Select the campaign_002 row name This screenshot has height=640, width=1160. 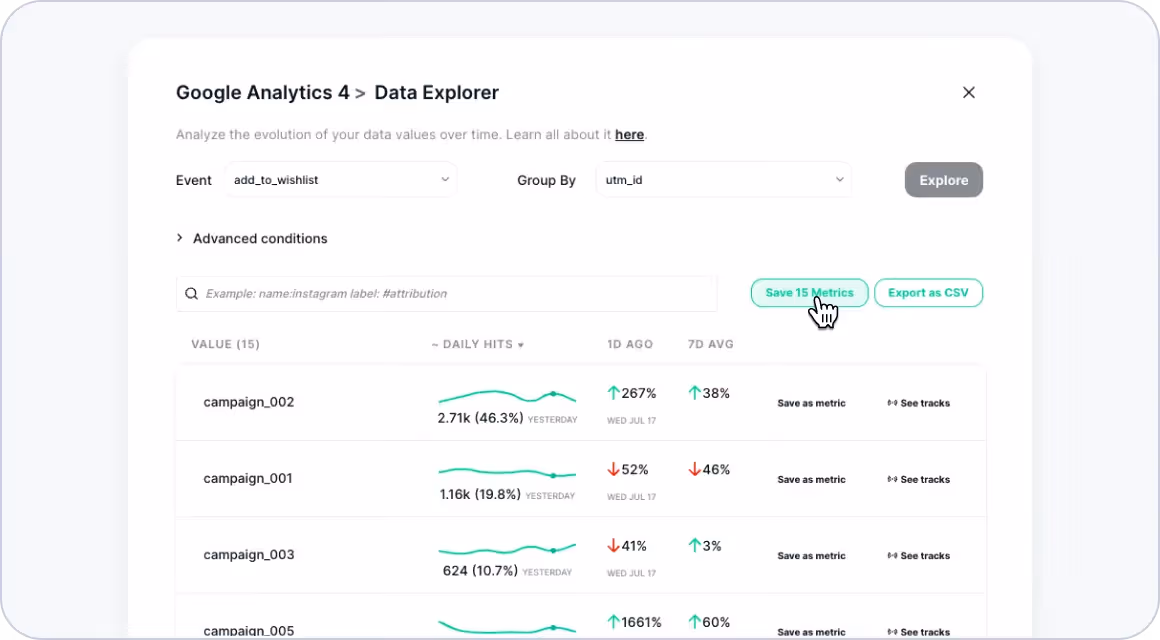pyautogui.click(x=249, y=402)
